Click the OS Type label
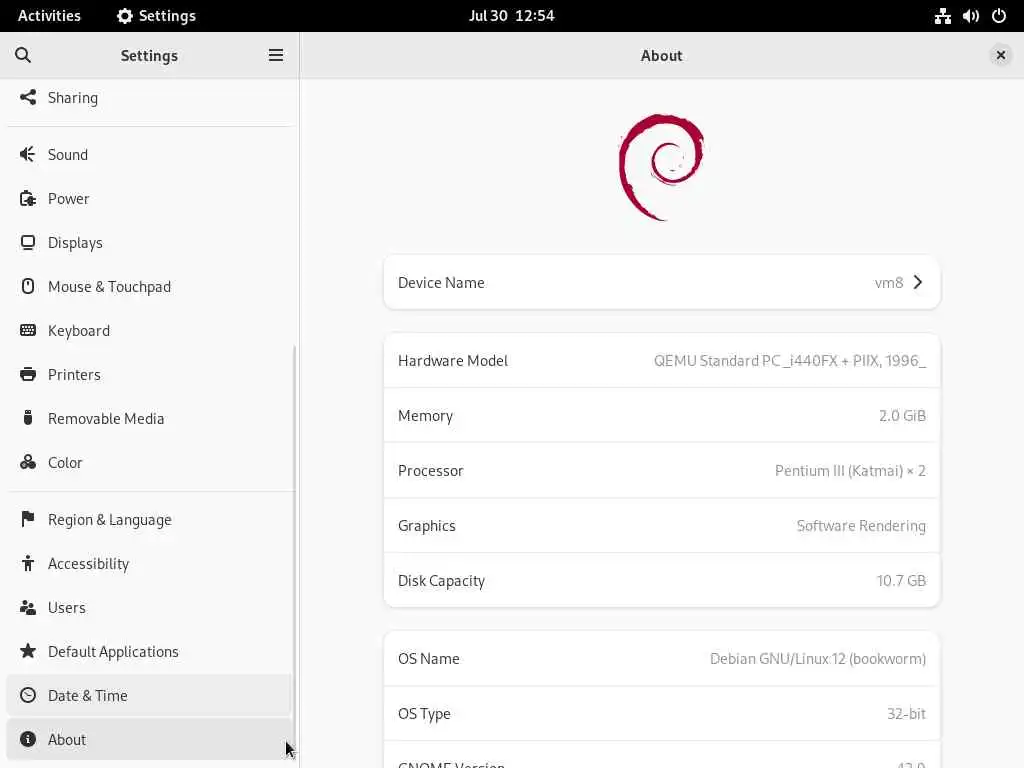Image resolution: width=1024 pixels, height=768 pixels. pyautogui.click(x=424, y=714)
